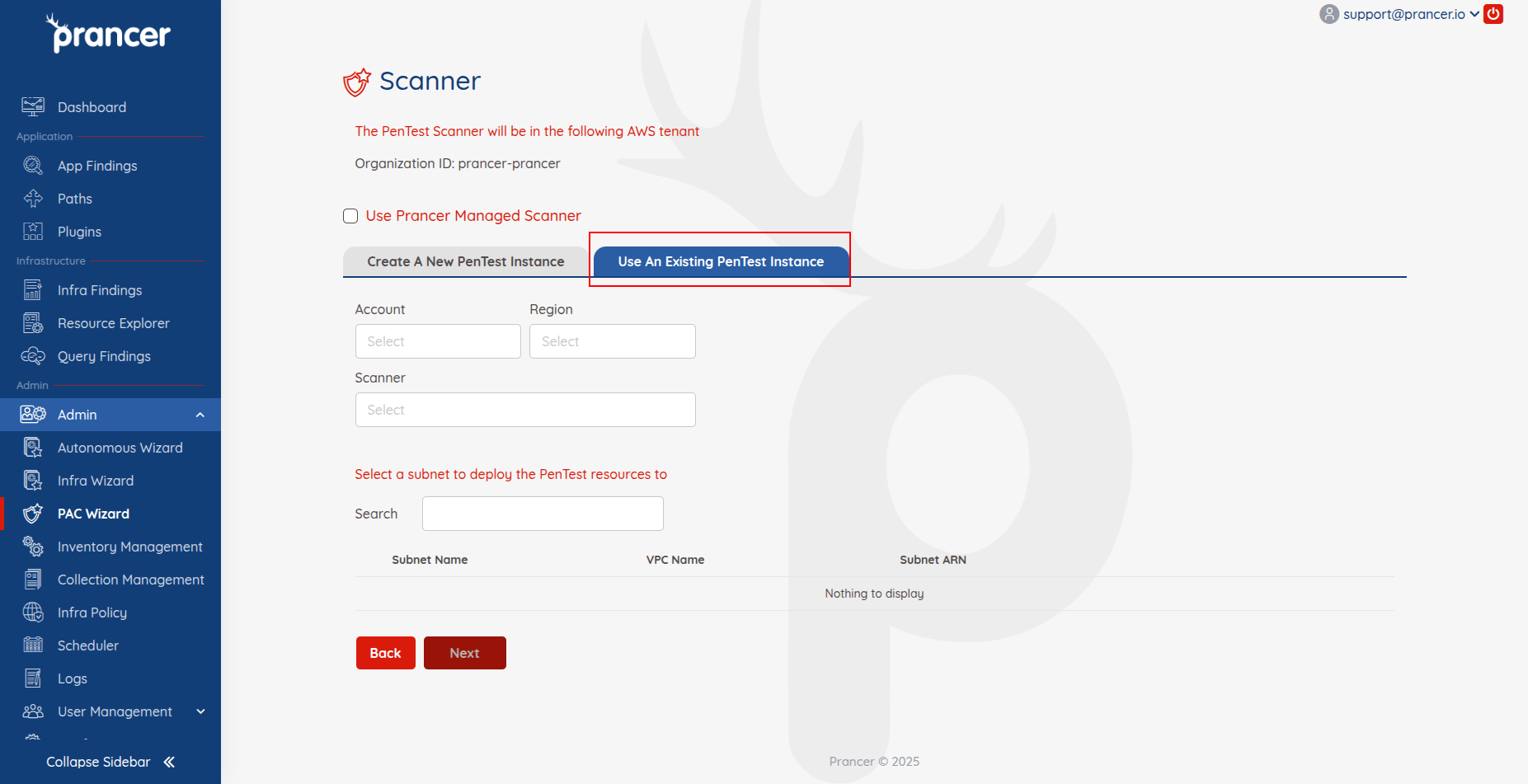1528x784 pixels.
Task: Click the Query Findings cloud icon
Action: click(x=33, y=356)
